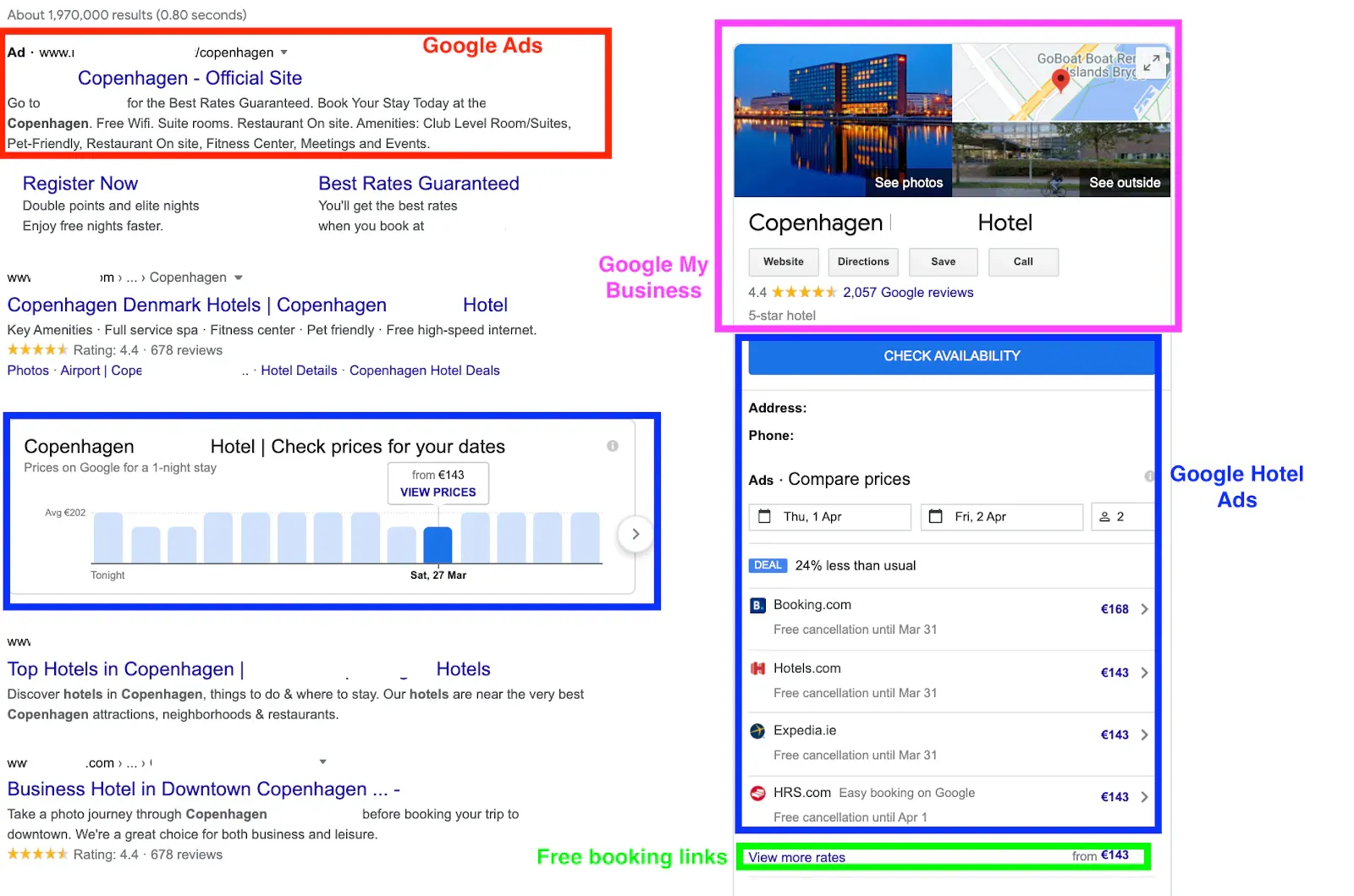1354x896 pixels.
Task: Click the Expedia.ie logo icon
Action: (x=757, y=731)
